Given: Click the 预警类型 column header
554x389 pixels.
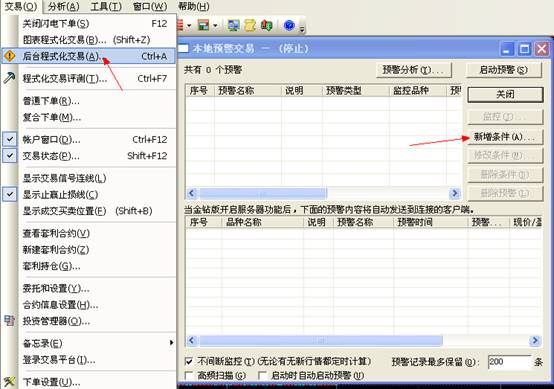Looking at the screenshot, I should [355, 90].
